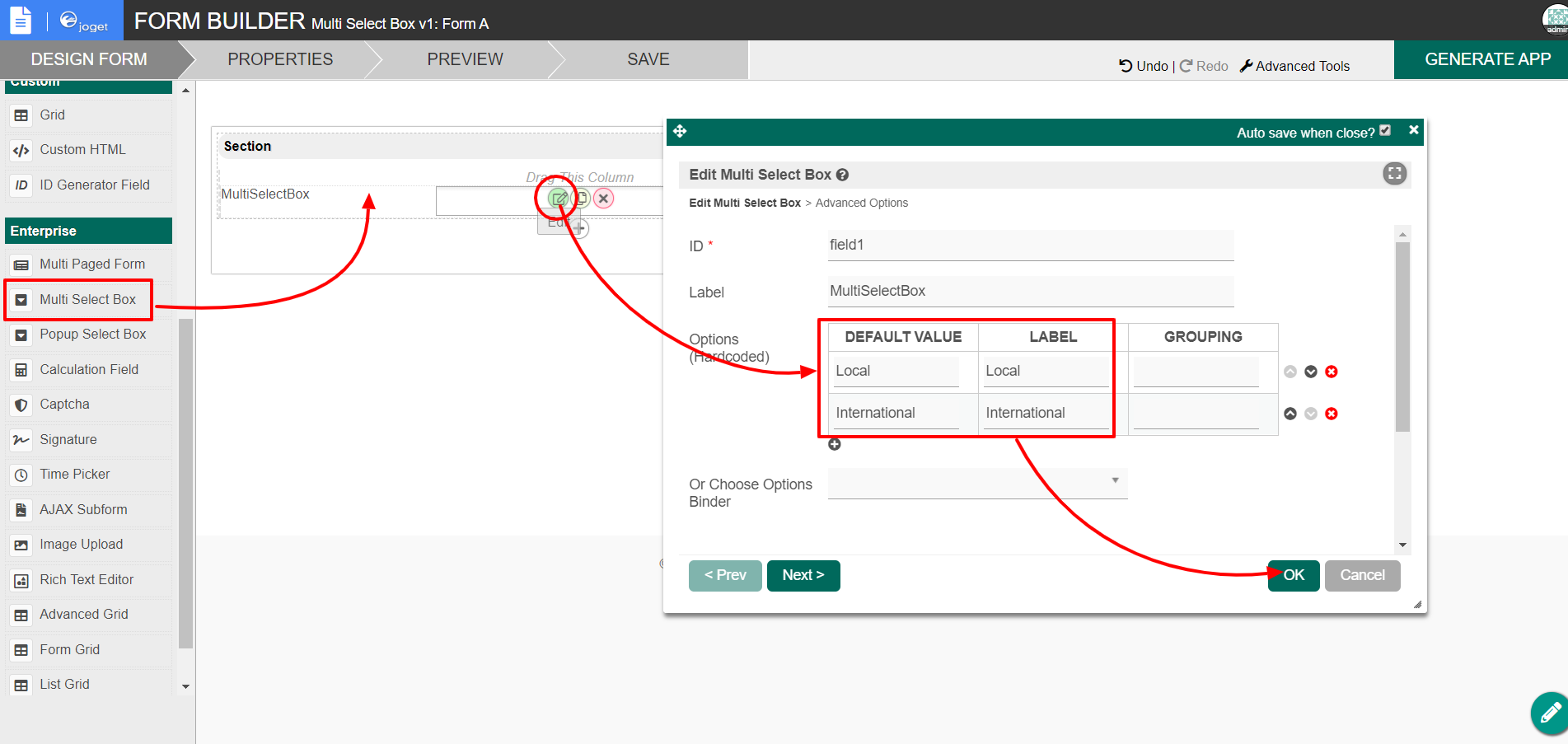The width and height of the screenshot is (1568, 744).
Task: Remove the Local option row
Action: pyautogui.click(x=1331, y=372)
